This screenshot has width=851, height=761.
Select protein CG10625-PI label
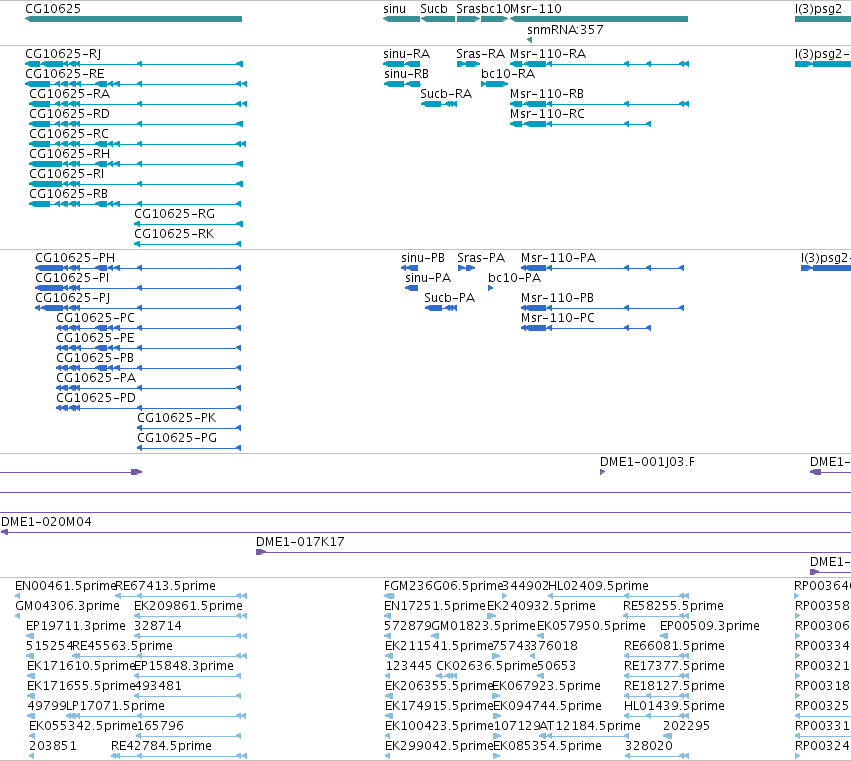[72, 278]
